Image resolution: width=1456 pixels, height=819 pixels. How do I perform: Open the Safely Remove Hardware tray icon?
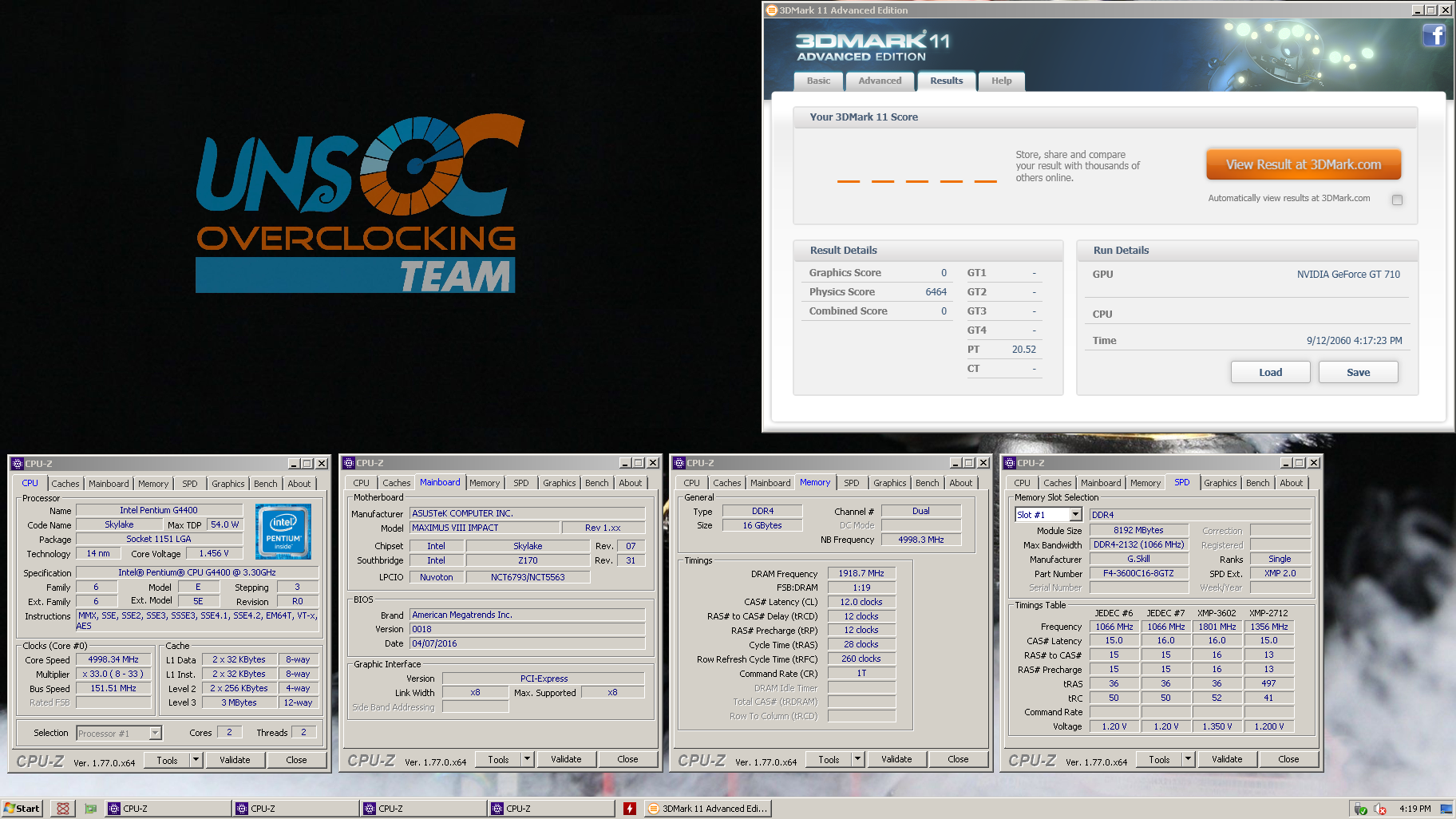[1361, 809]
